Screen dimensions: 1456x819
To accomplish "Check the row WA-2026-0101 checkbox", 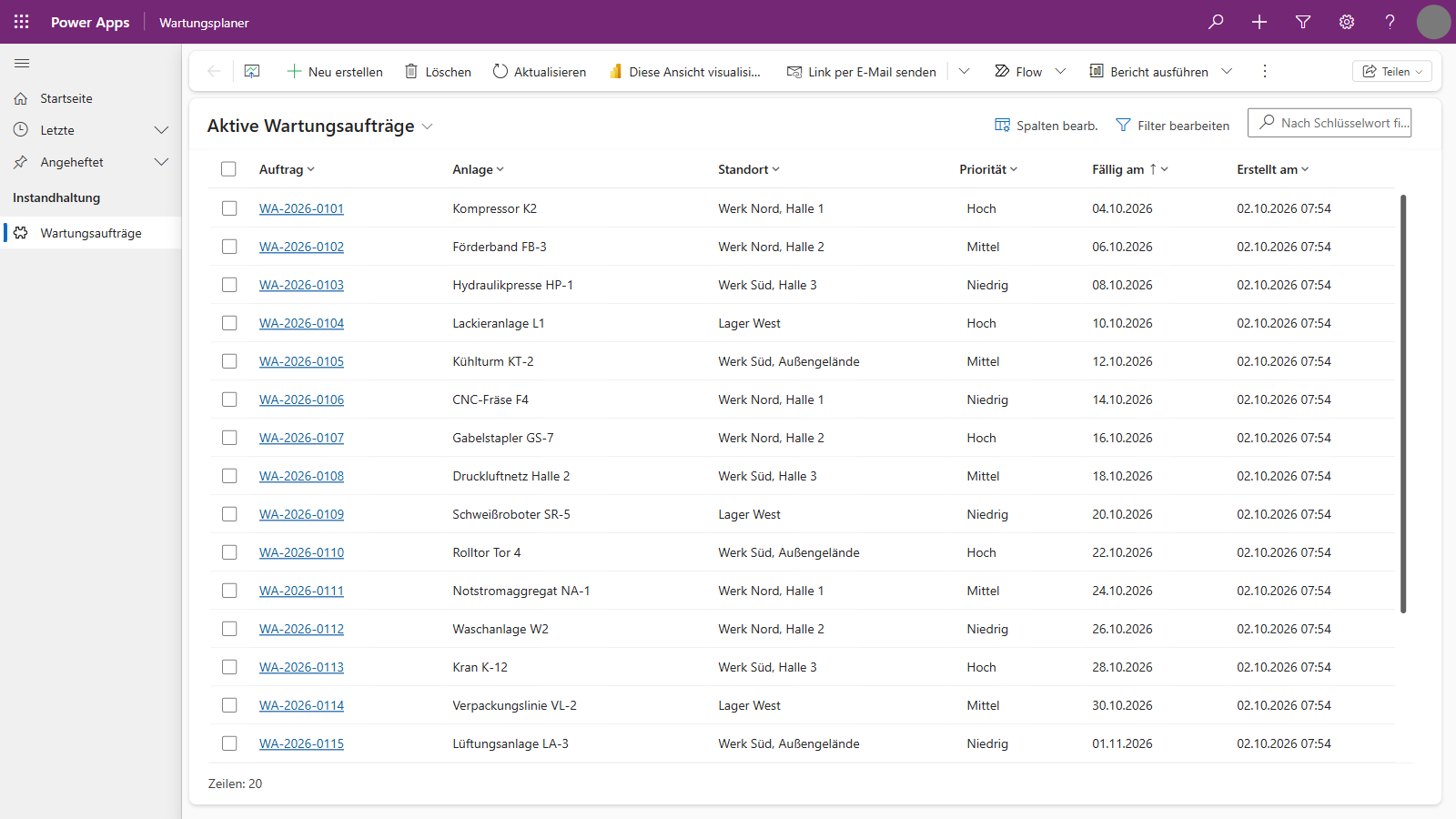I will coord(229,208).
